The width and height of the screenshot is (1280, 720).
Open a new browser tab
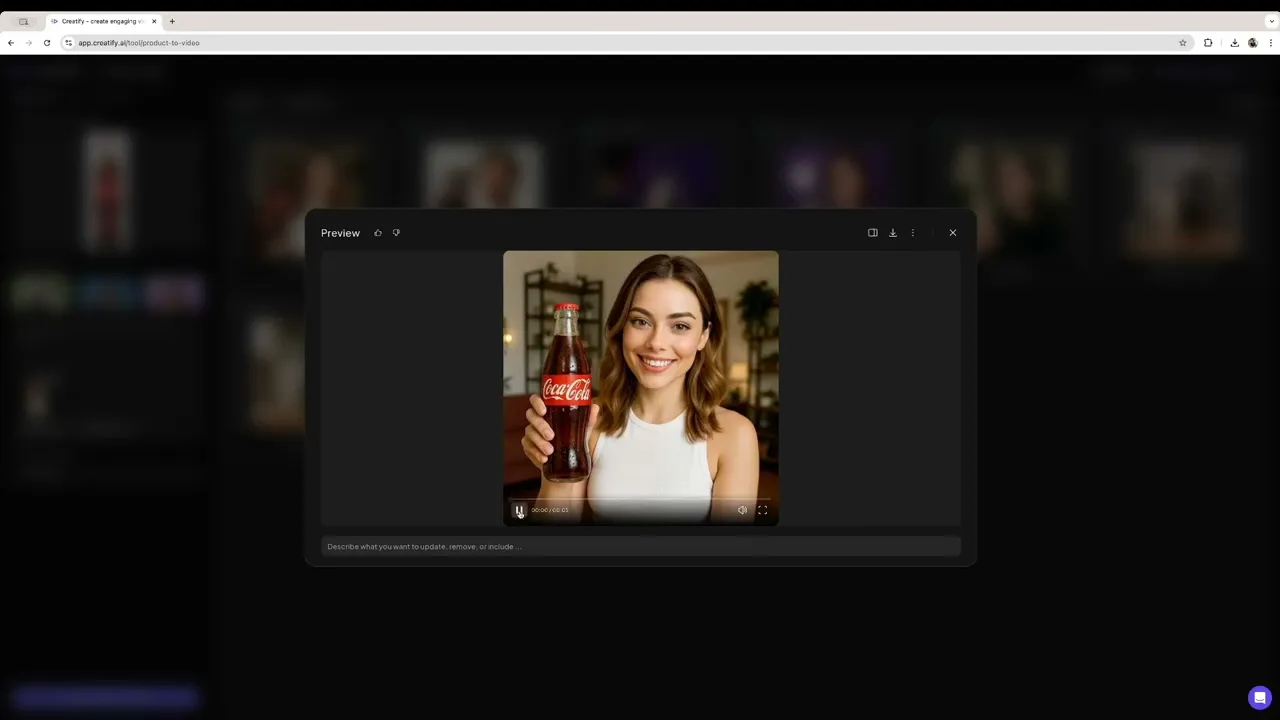pos(172,21)
